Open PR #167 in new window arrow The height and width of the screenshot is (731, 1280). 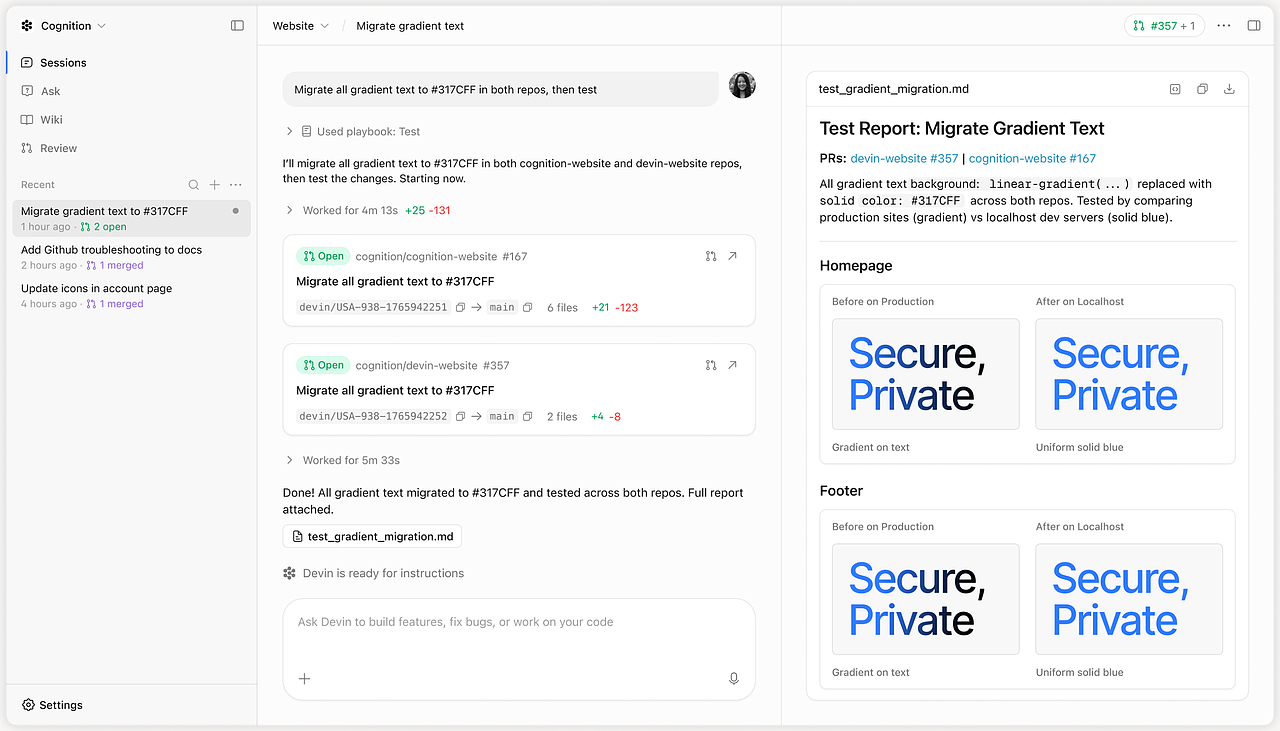pyautogui.click(x=732, y=256)
